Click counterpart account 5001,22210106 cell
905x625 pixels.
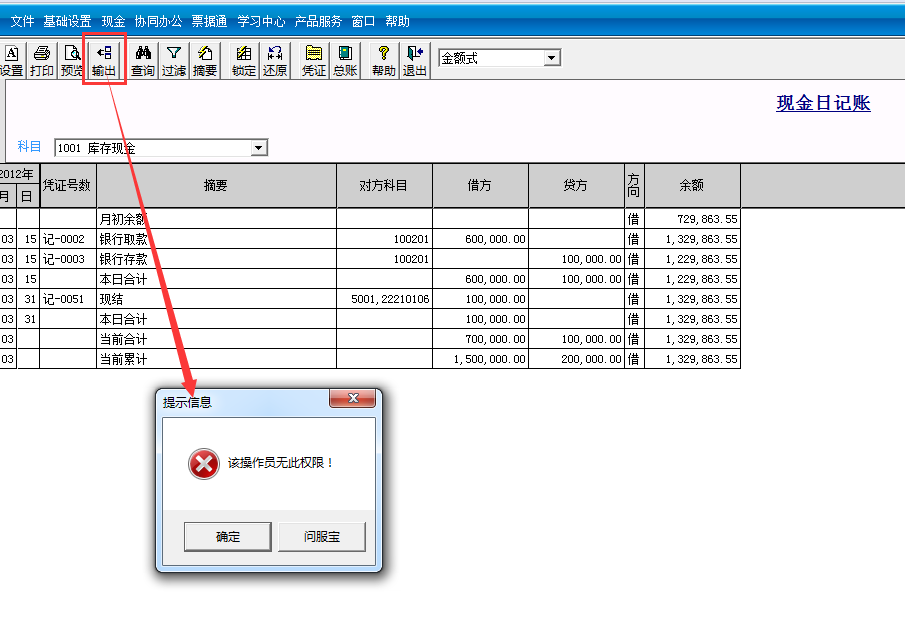(x=384, y=299)
